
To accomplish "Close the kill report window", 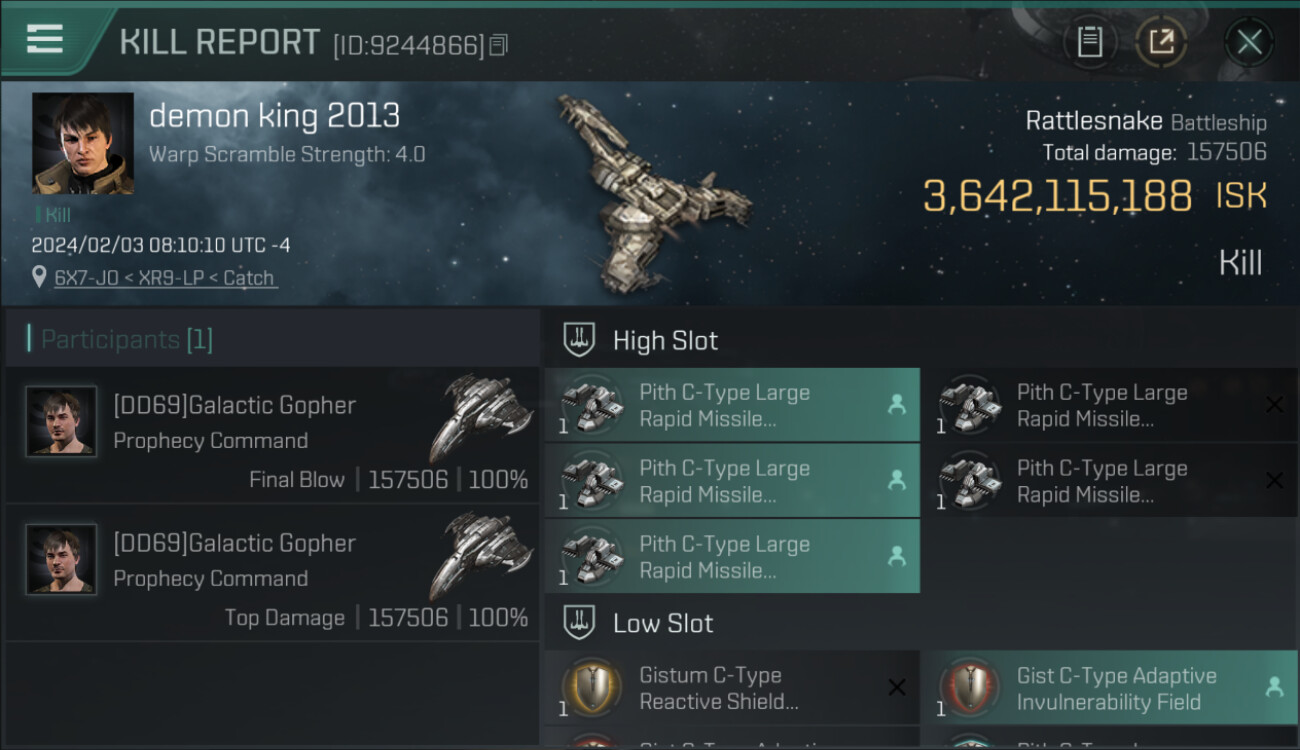I will (x=1249, y=42).
